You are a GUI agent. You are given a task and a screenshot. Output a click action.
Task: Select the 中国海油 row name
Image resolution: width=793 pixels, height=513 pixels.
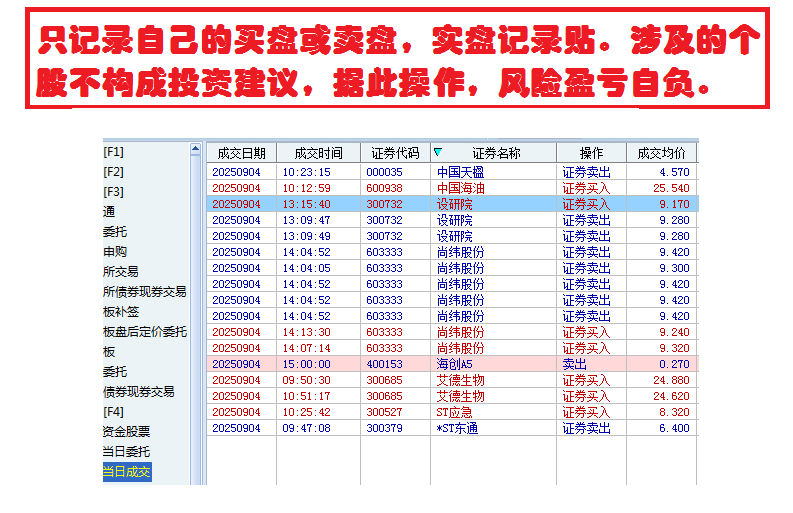point(460,188)
